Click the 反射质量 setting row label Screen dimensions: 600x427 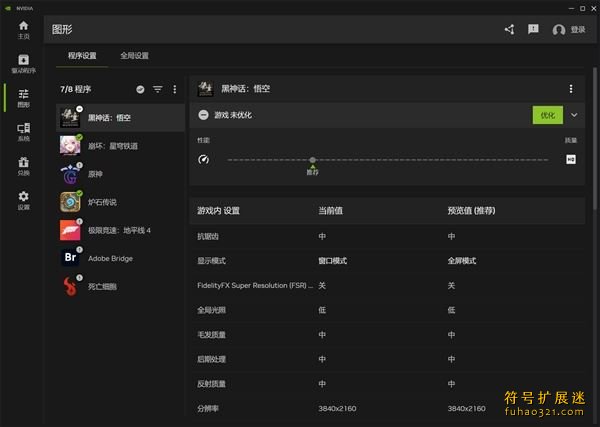[x=211, y=384]
